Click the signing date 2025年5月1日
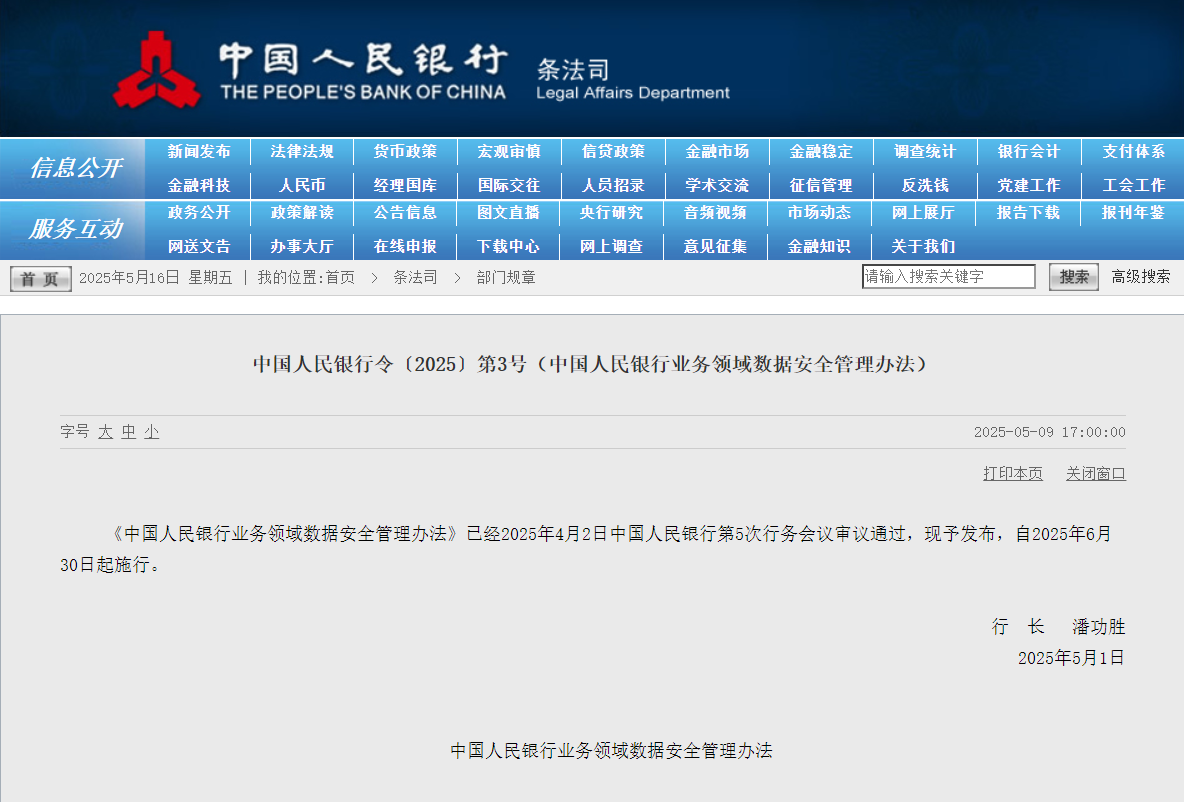This screenshot has width=1184, height=802. tap(1071, 658)
